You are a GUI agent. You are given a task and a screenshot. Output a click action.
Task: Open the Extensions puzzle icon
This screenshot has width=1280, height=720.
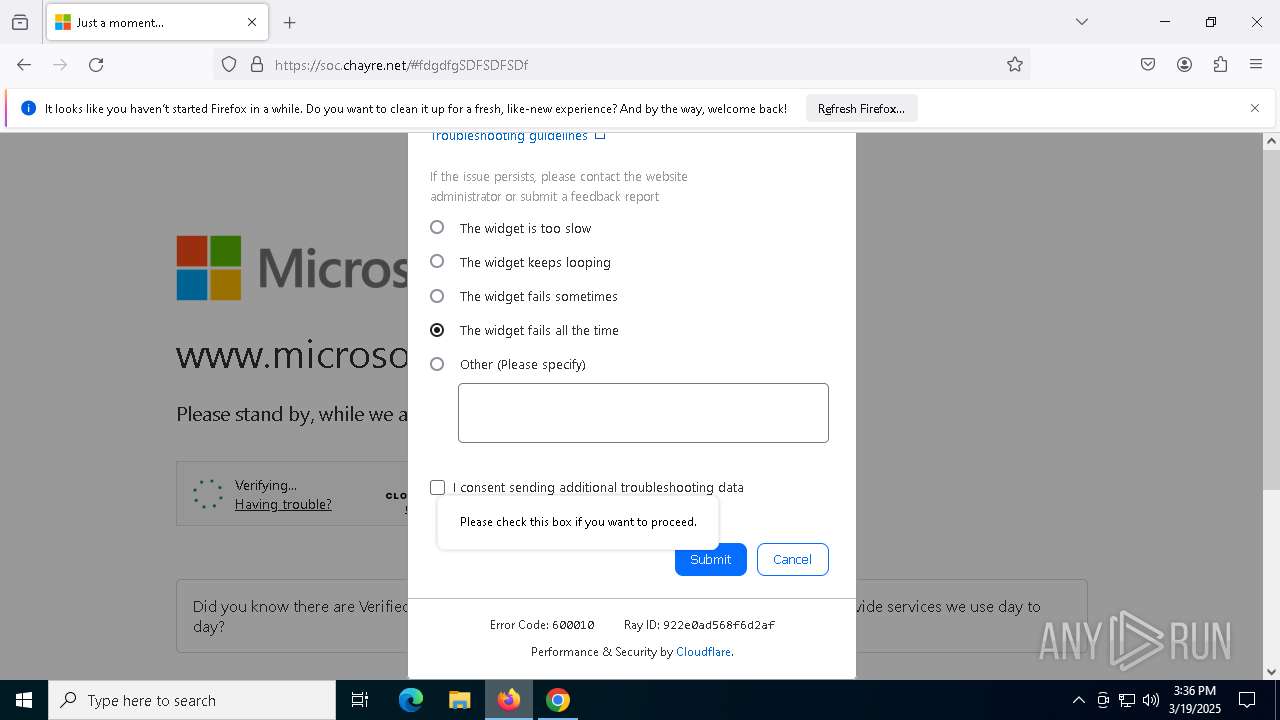tap(1220, 64)
